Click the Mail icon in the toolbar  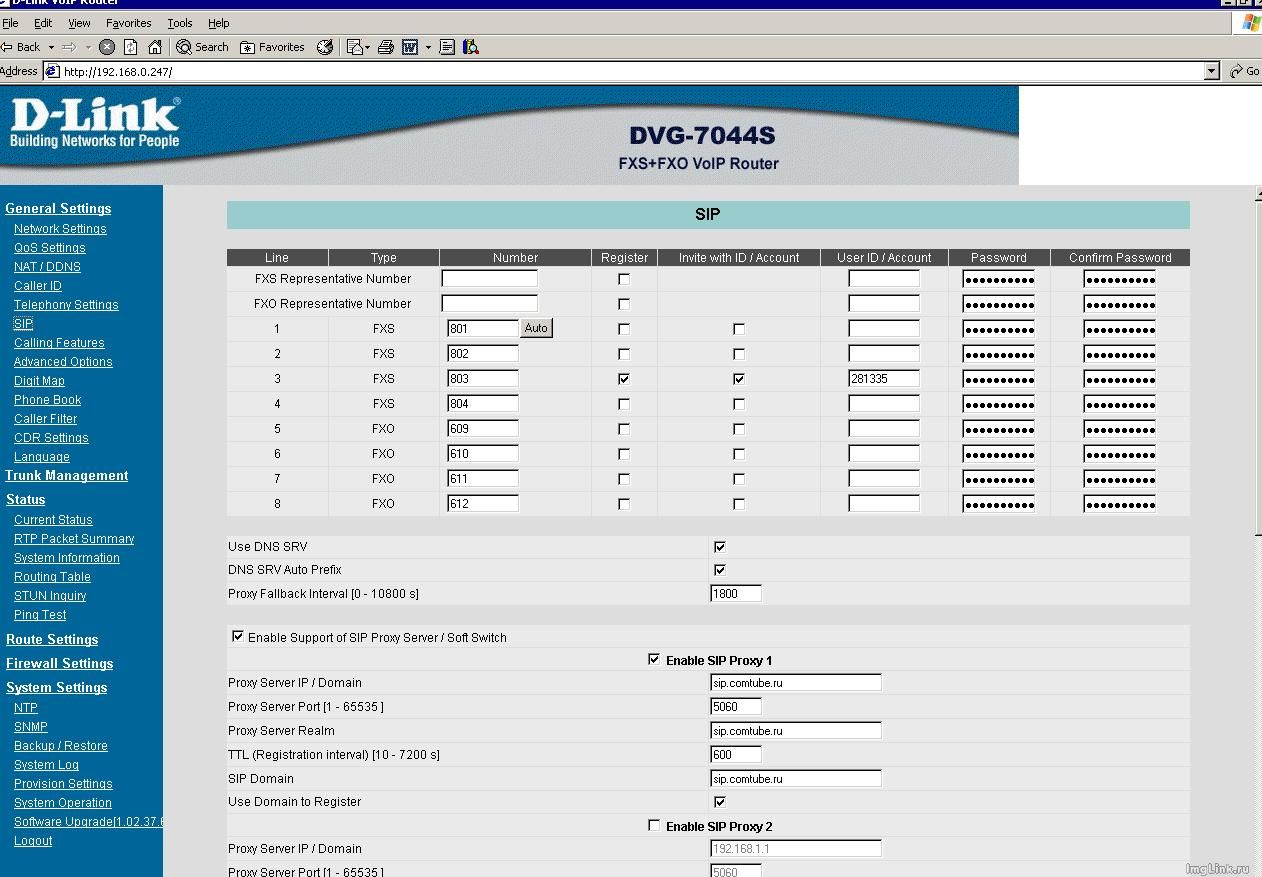coord(354,47)
